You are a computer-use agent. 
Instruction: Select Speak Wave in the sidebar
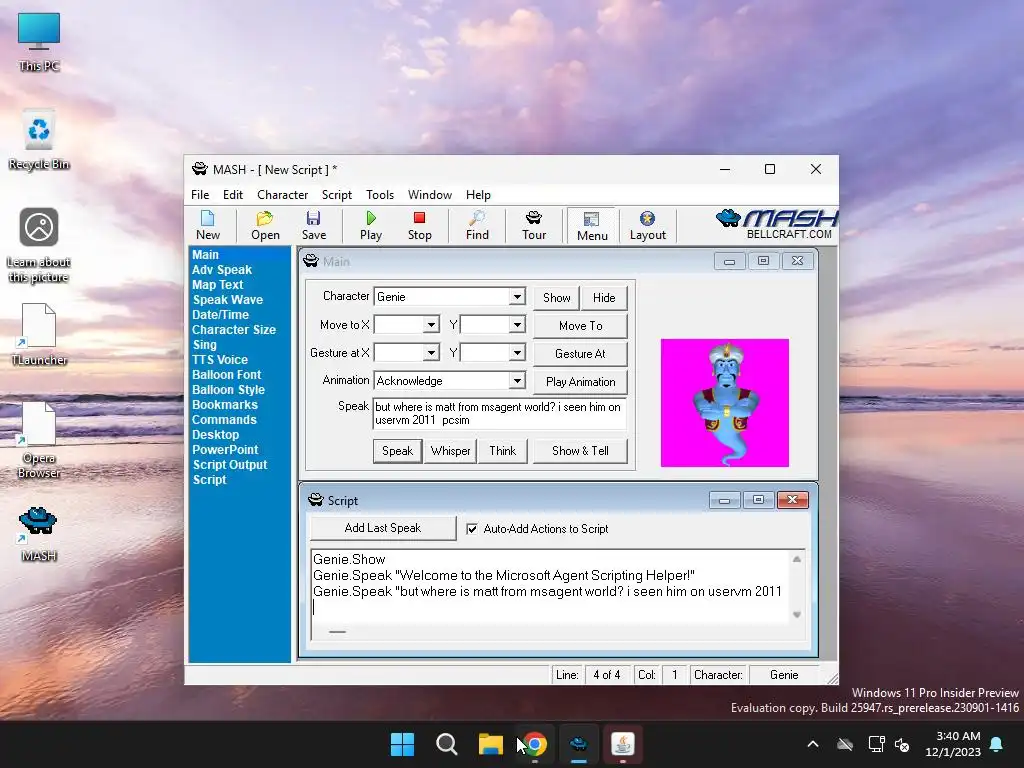pos(227,300)
